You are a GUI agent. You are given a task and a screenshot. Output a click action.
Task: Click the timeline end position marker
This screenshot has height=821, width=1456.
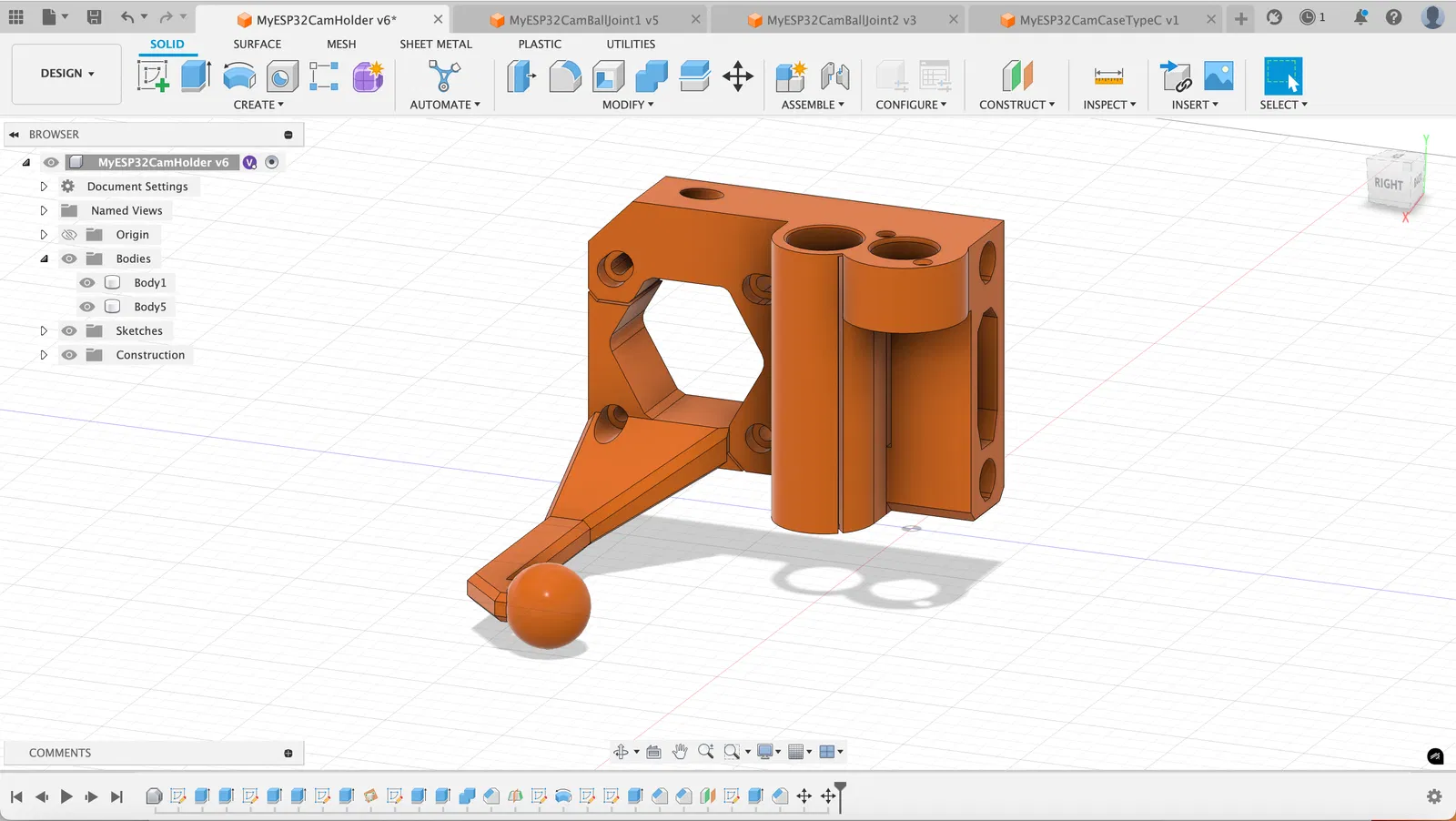click(x=840, y=792)
